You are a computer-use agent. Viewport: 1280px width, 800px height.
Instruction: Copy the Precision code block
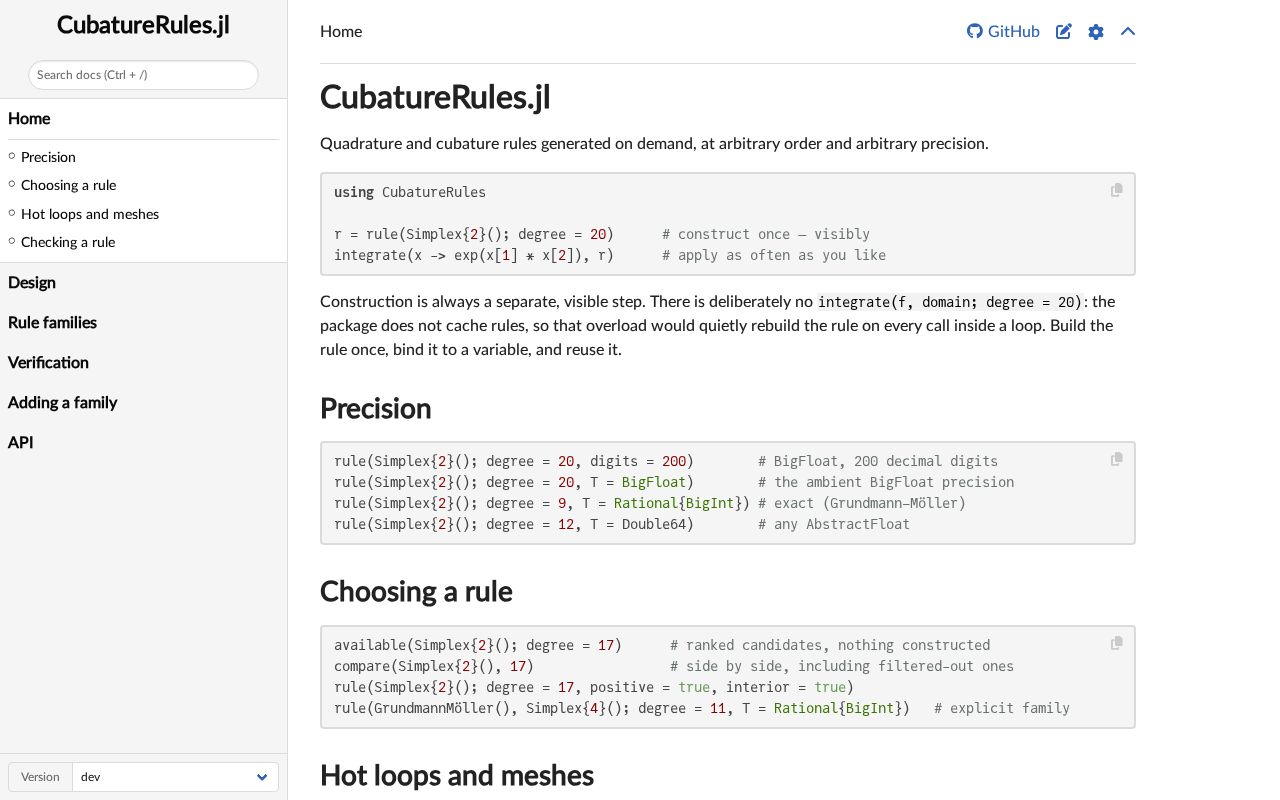coord(1117,459)
